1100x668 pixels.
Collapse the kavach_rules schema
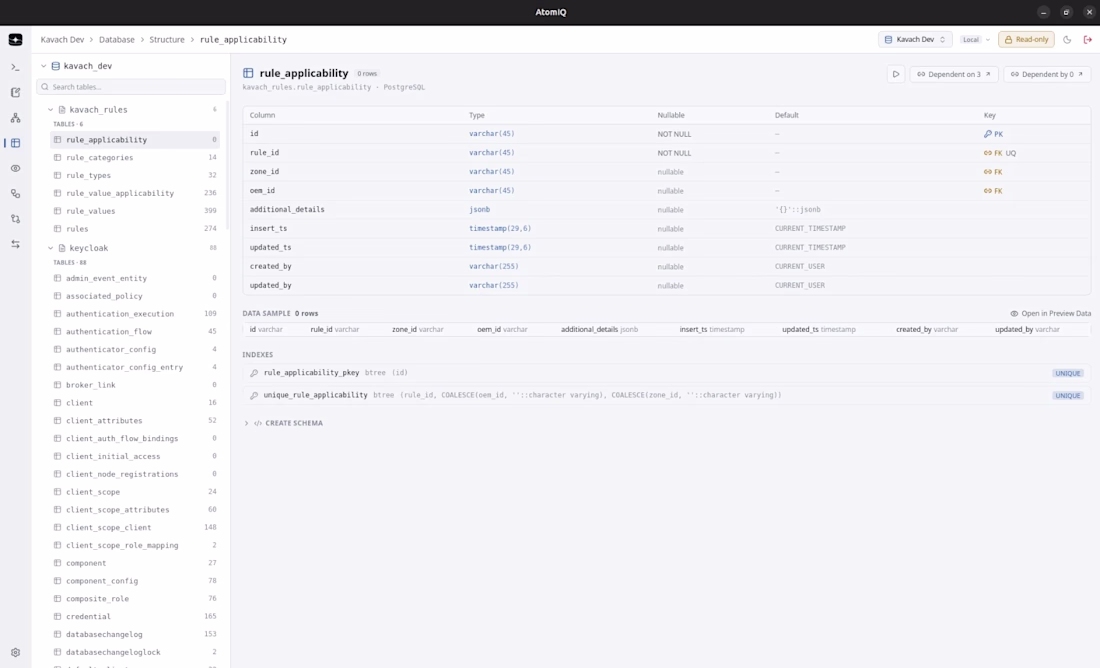pyautogui.click(x=51, y=109)
